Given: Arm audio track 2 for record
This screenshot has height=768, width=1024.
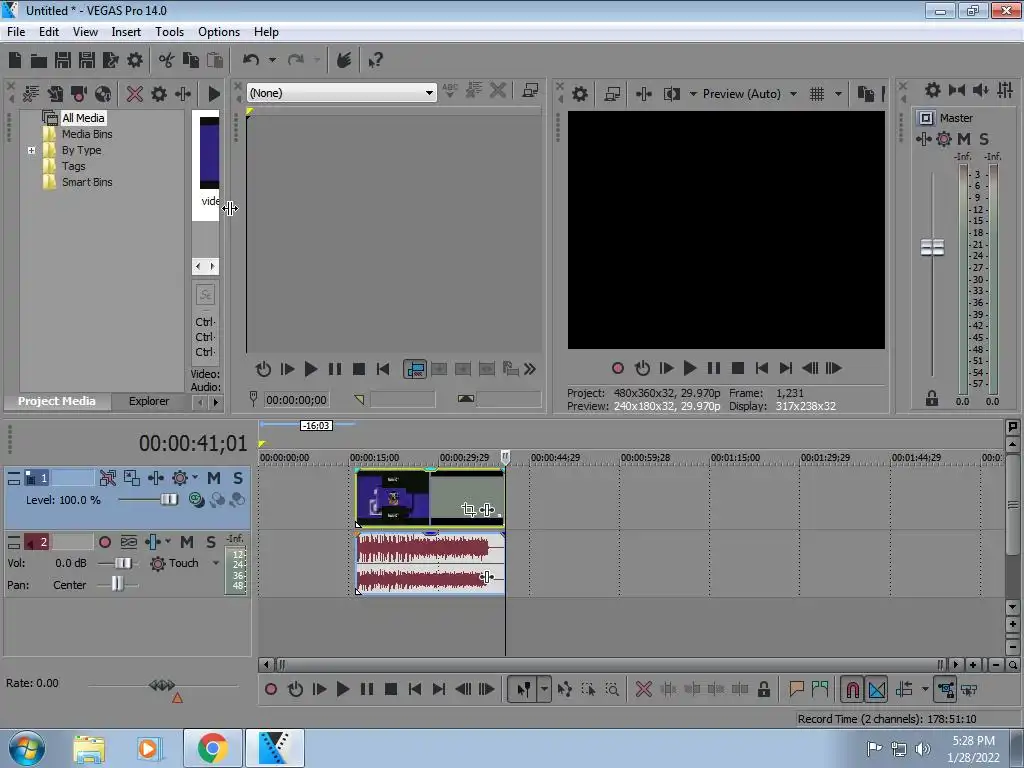Looking at the screenshot, I should (104, 542).
